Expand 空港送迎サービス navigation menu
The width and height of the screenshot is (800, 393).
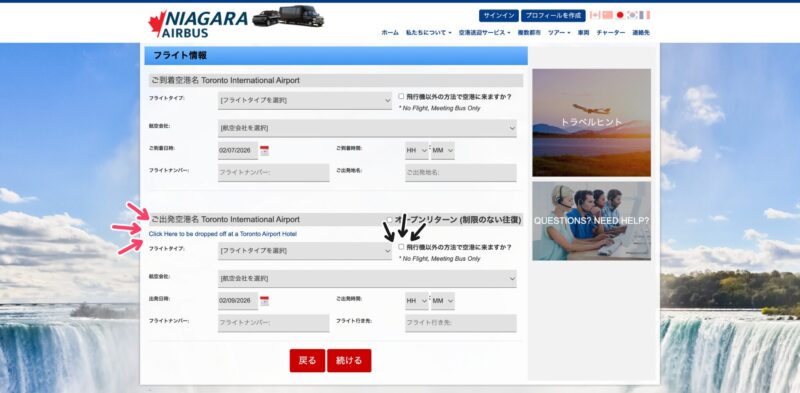click(x=485, y=33)
